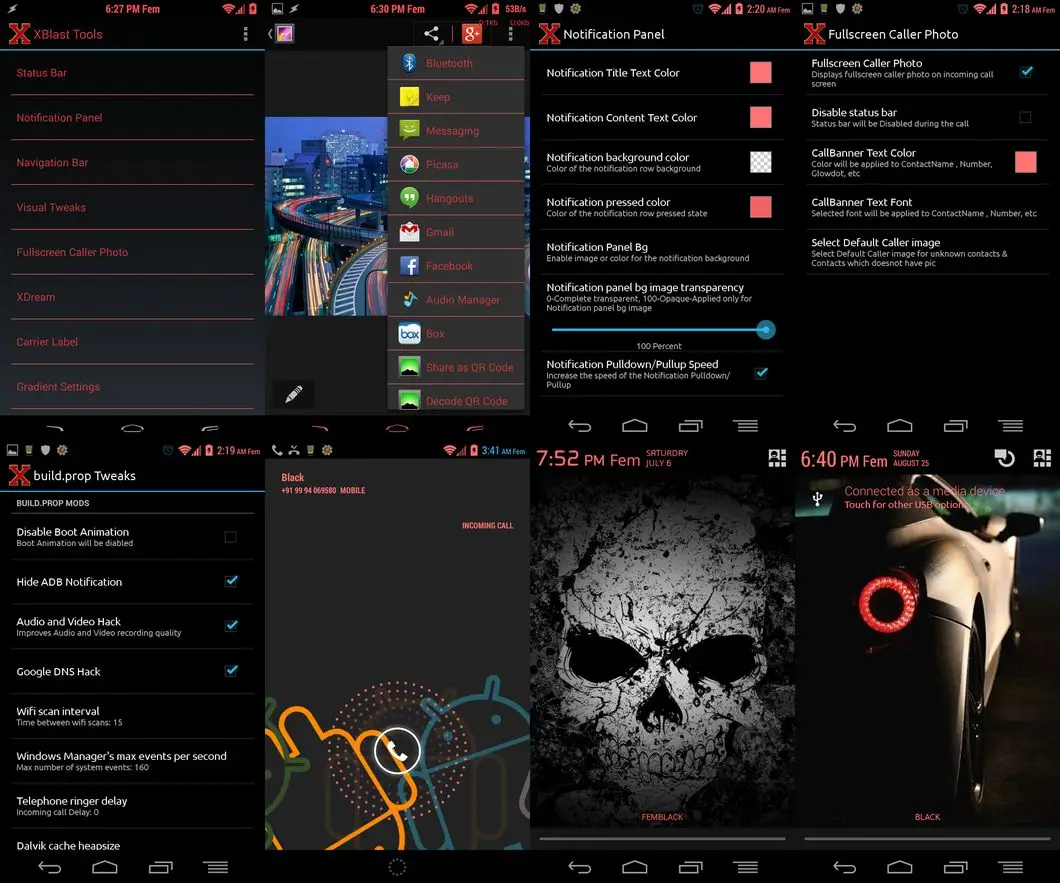Screen dimensions: 1060x883
Task: Tap the Picasa icon in share list
Action: pyautogui.click(x=409, y=164)
